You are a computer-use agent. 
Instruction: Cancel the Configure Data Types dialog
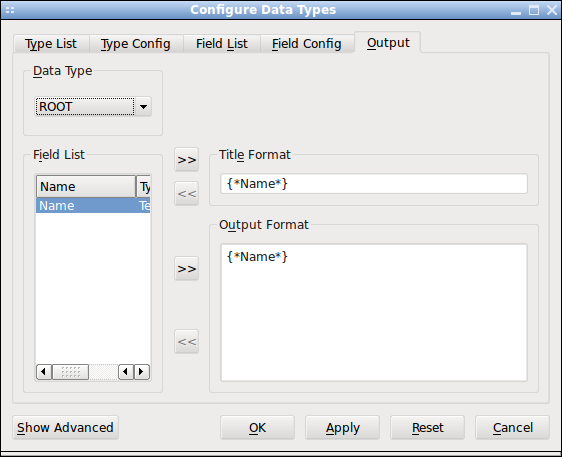[x=512, y=428]
